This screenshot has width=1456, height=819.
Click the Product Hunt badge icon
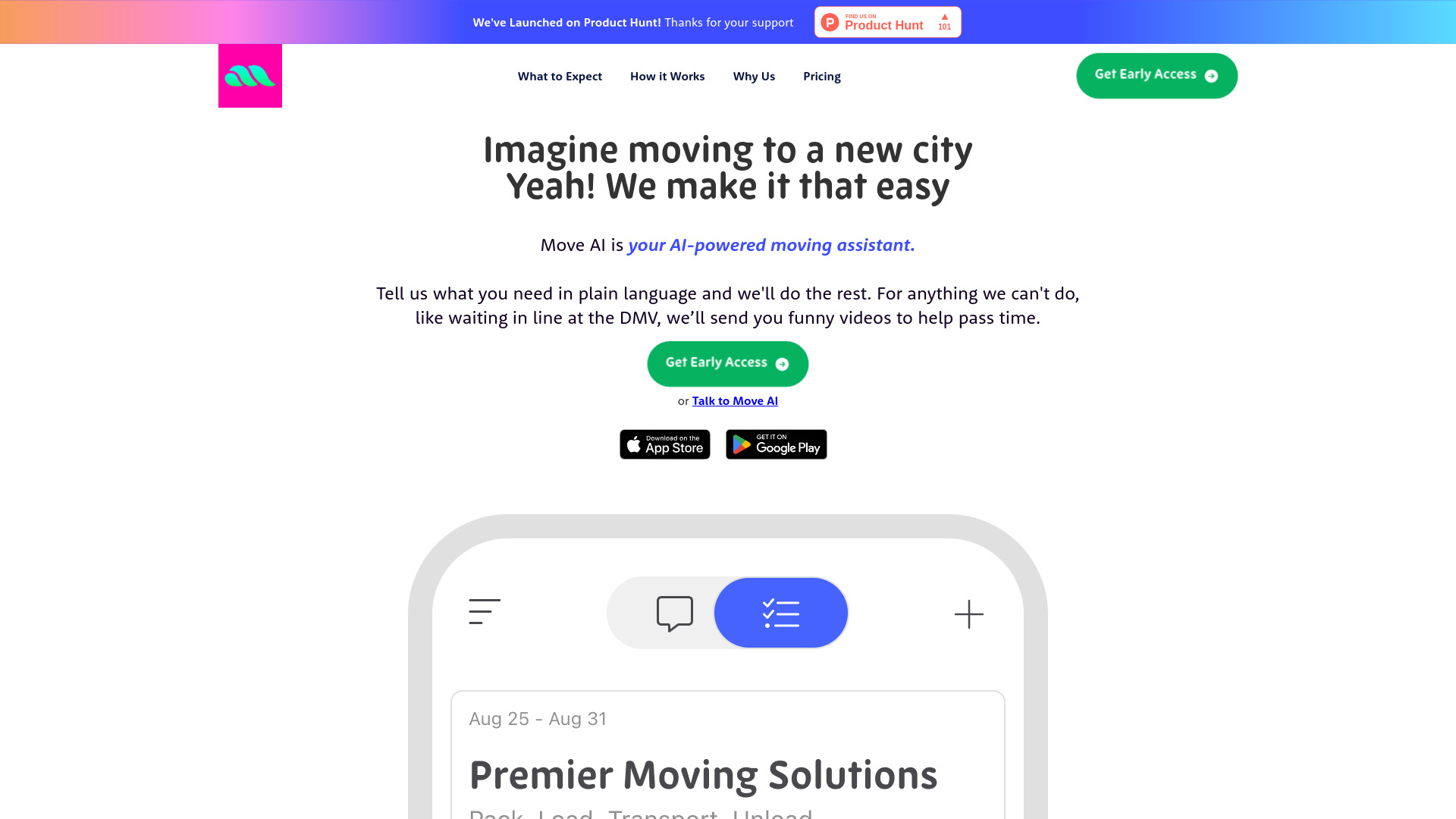click(x=887, y=22)
